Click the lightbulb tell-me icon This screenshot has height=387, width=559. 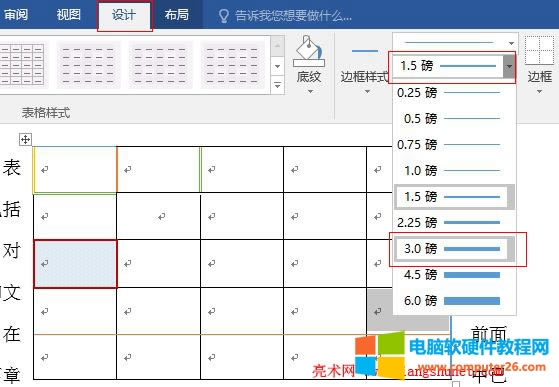(224, 16)
